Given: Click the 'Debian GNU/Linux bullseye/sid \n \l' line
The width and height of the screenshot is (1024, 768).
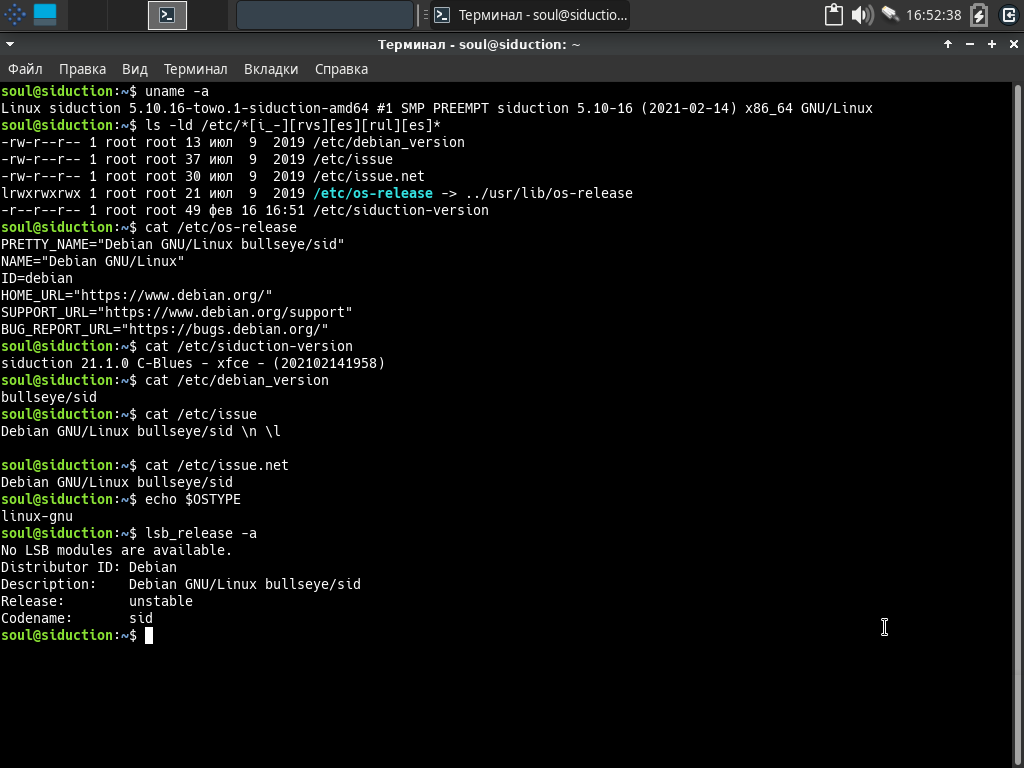Looking at the screenshot, I should [x=140, y=431].
